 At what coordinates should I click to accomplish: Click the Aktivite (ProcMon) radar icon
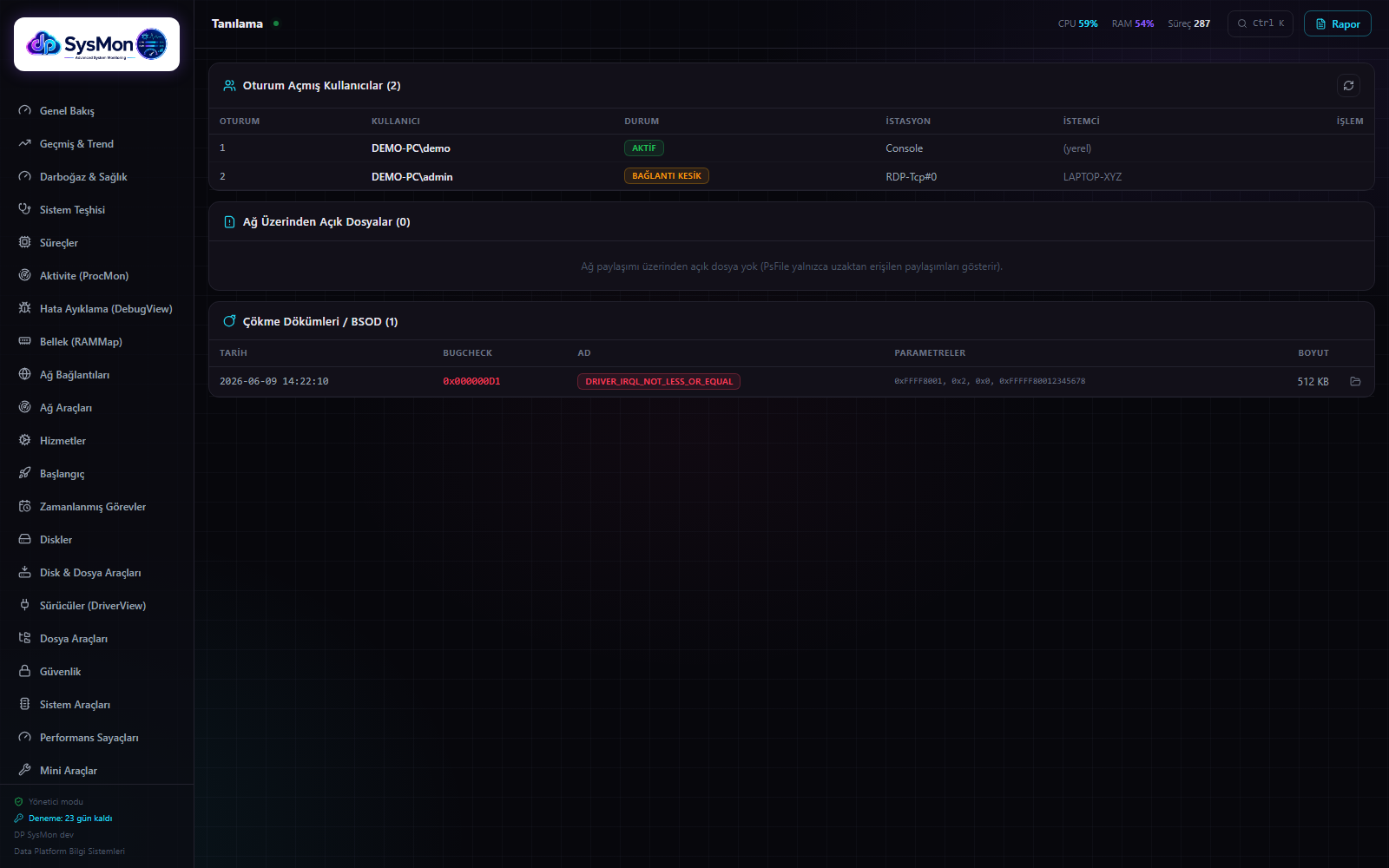[x=24, y=275]
